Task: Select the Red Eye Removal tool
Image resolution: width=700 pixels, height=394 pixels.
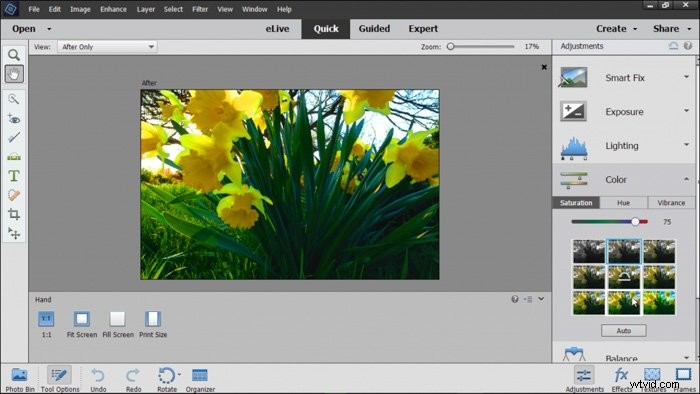Action: click(x=14, y=119)
